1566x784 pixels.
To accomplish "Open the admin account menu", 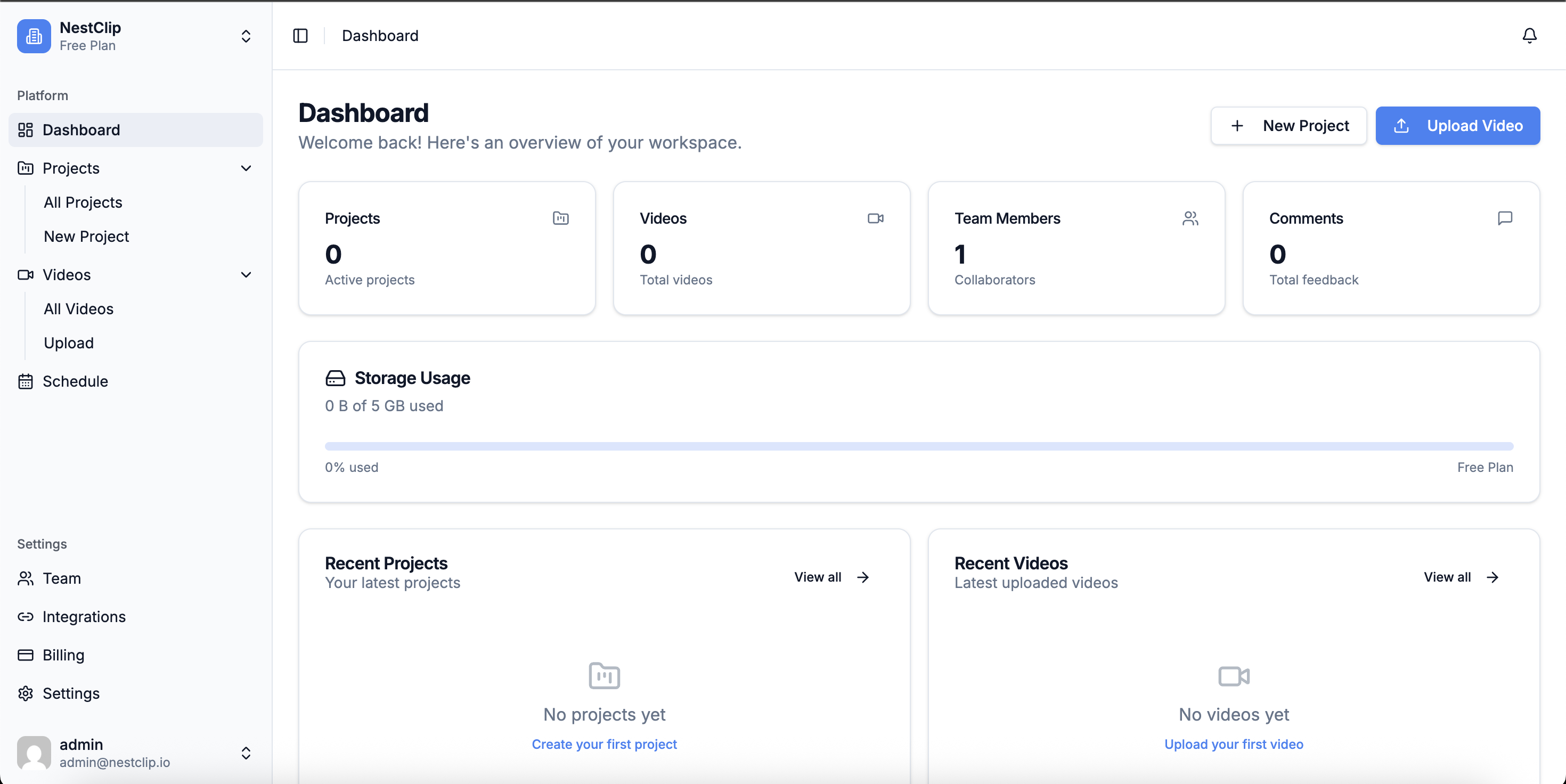I will click(246, 753).
